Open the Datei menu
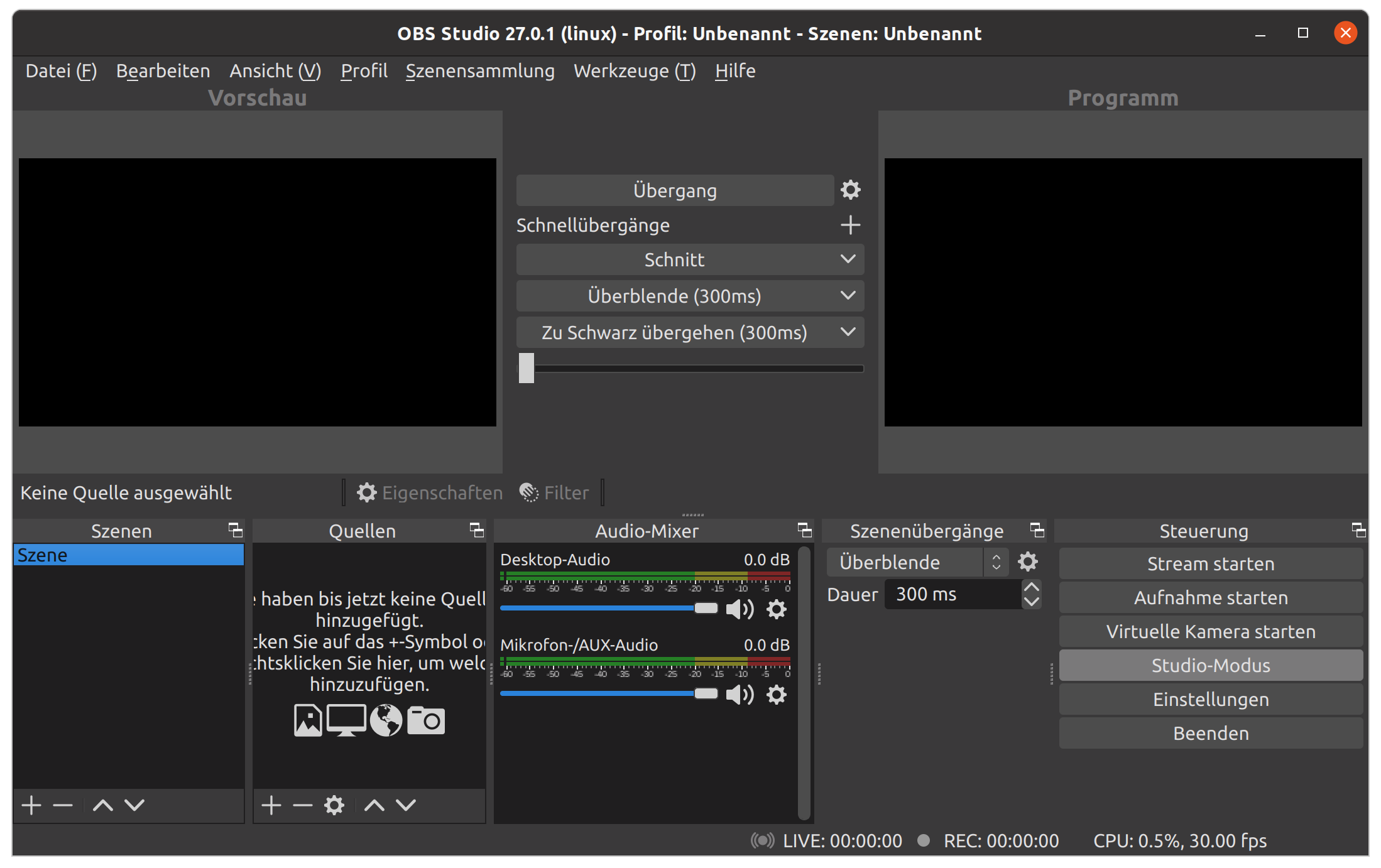 pos(60,71)
